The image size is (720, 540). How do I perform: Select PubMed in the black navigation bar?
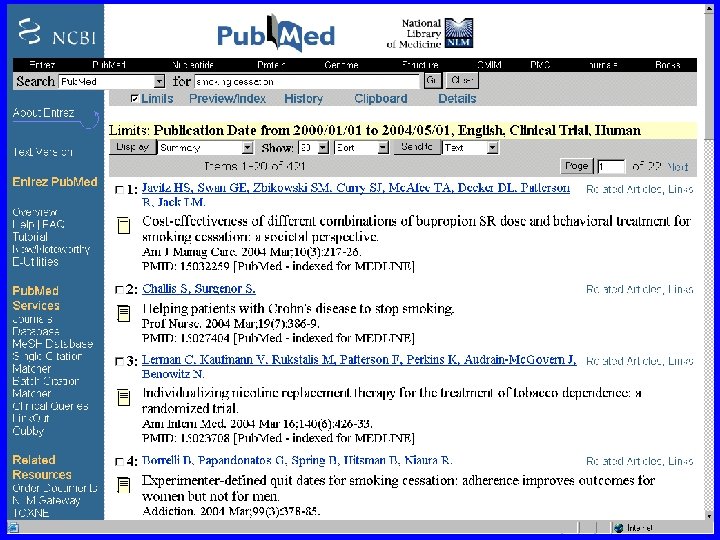(x=109, y=65)
